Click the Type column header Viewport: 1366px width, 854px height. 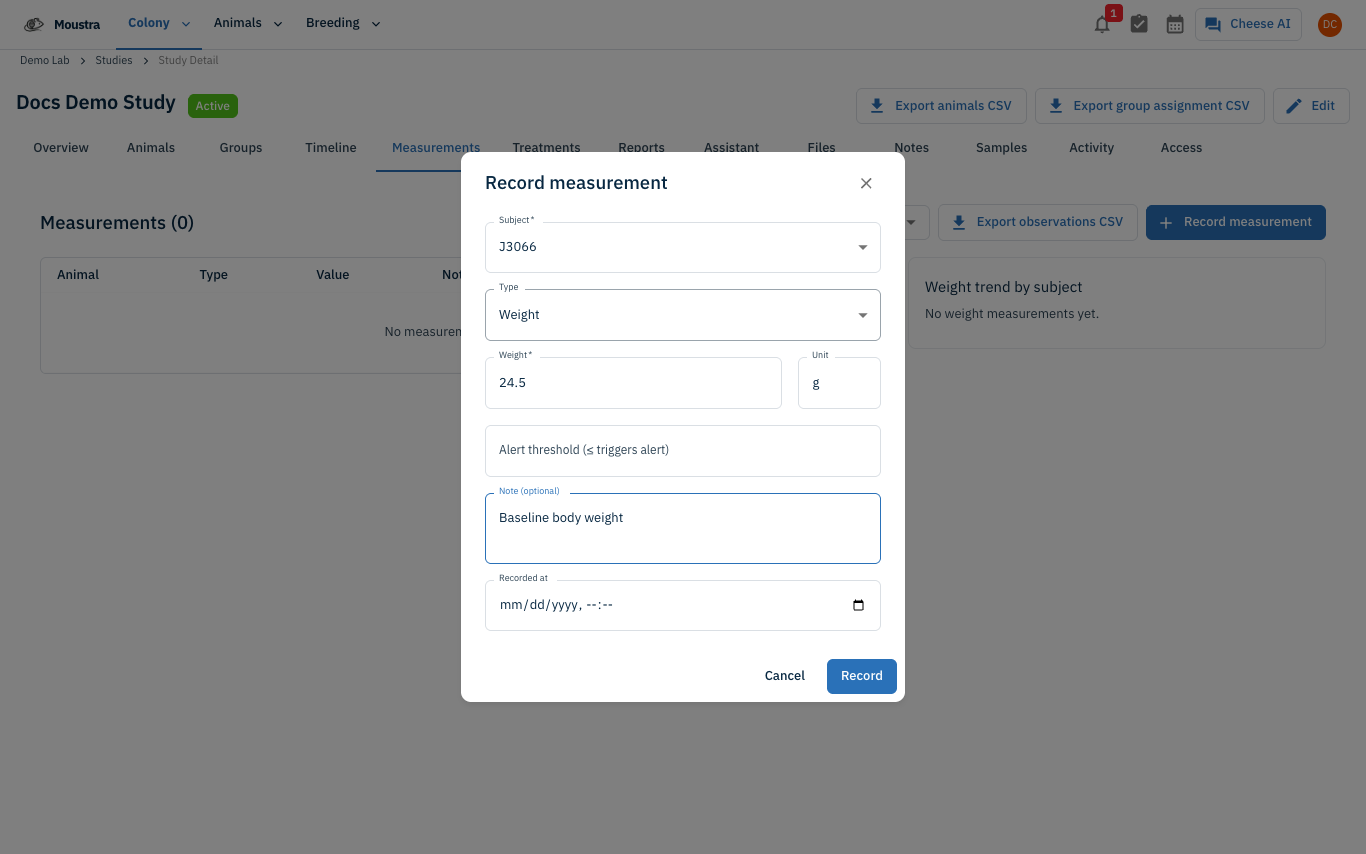tap(214, 275)
